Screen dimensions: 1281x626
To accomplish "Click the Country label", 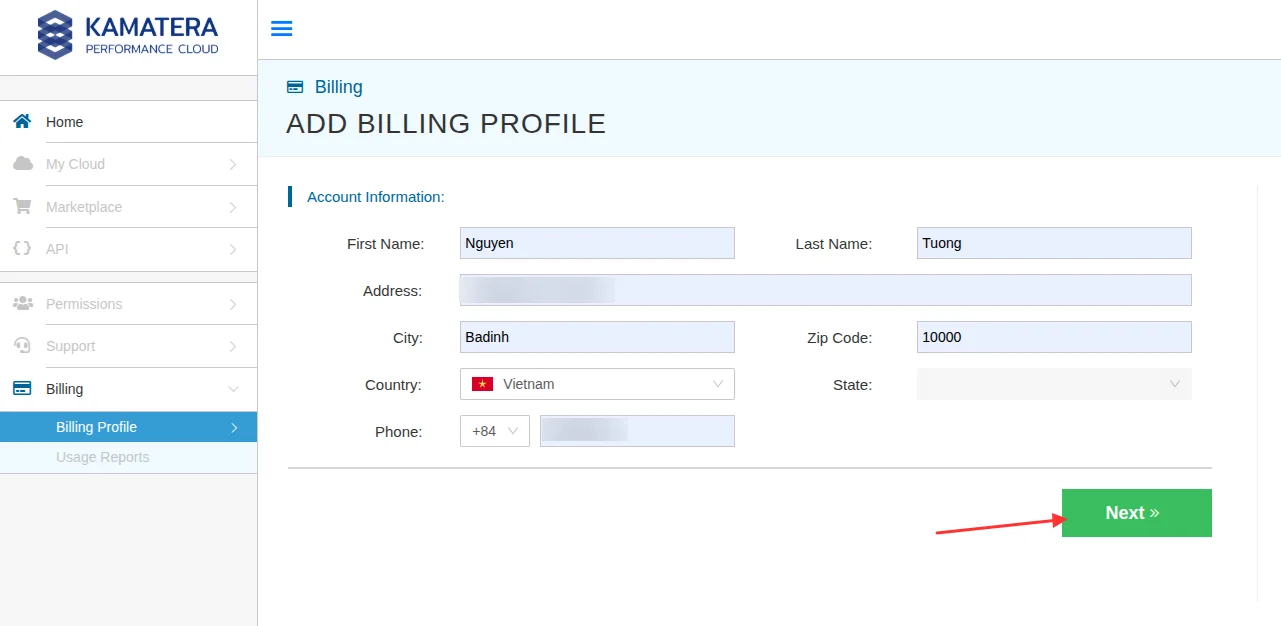I will [x=394, y=385].
